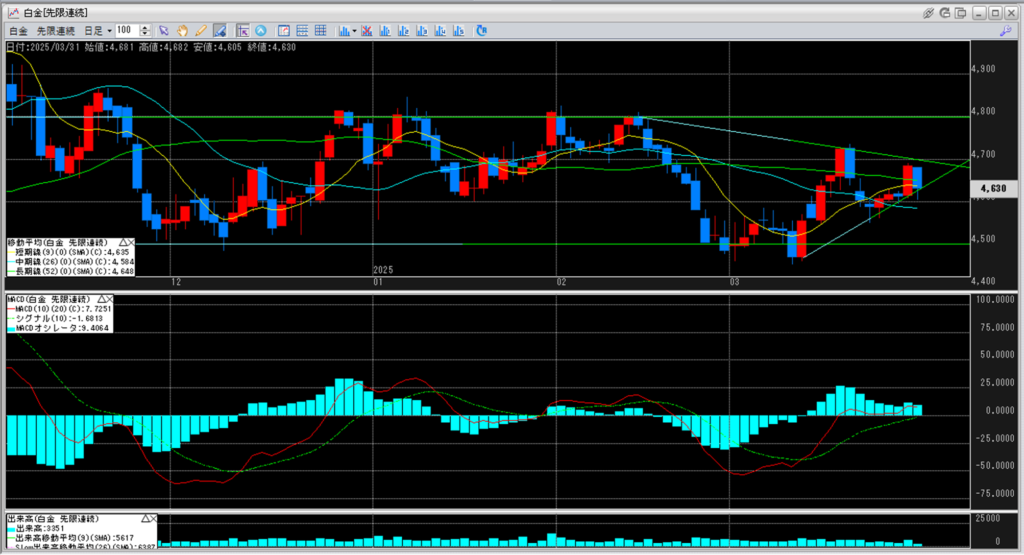Click the refresh chart icon in toolbar
The image size is (1024, 555).
coord(481,31)
